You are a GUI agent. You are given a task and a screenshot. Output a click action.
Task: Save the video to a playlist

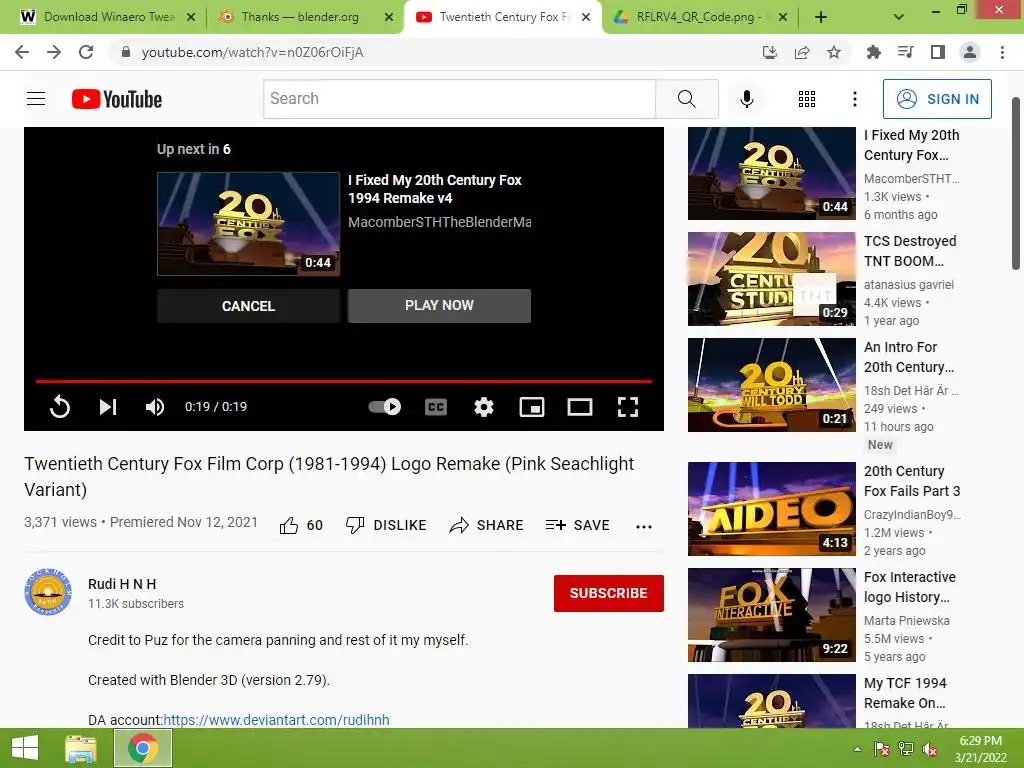click(x=577, y=525)
